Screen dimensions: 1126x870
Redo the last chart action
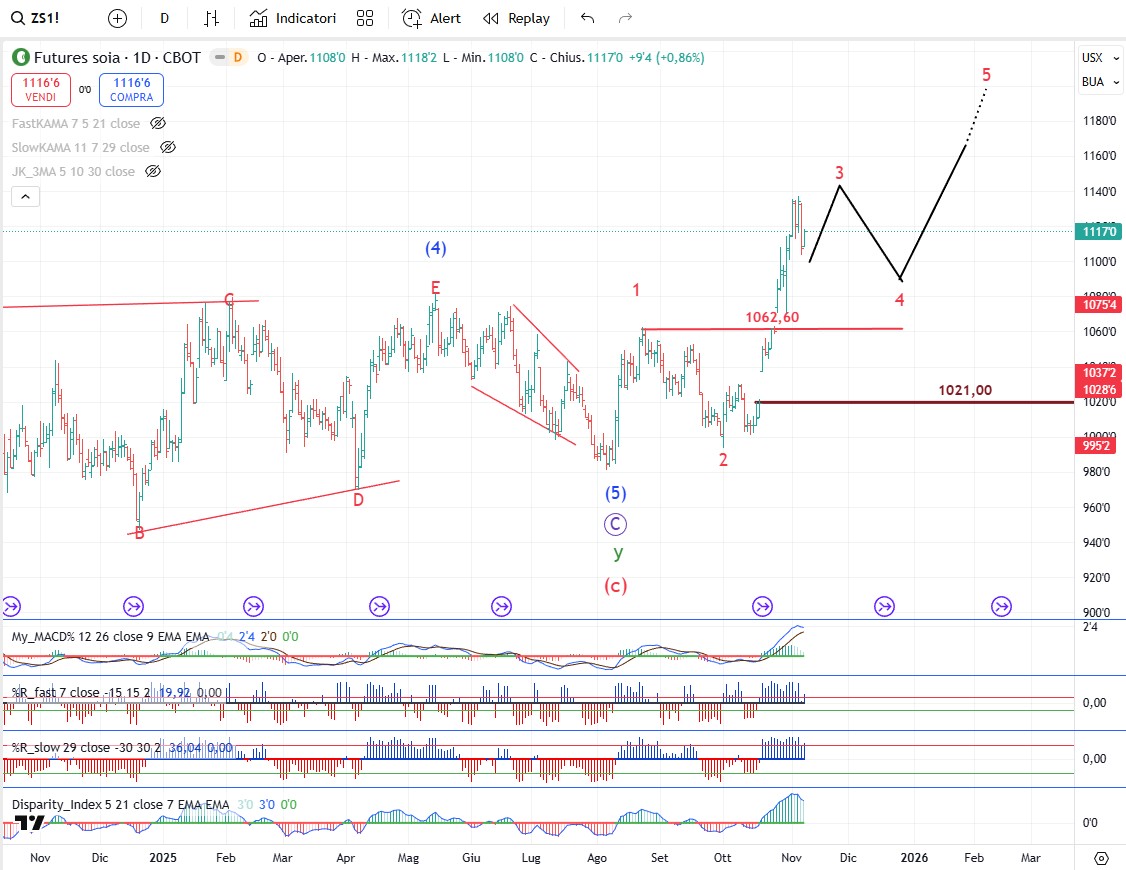pyautogui.click(x=625, y=19)
